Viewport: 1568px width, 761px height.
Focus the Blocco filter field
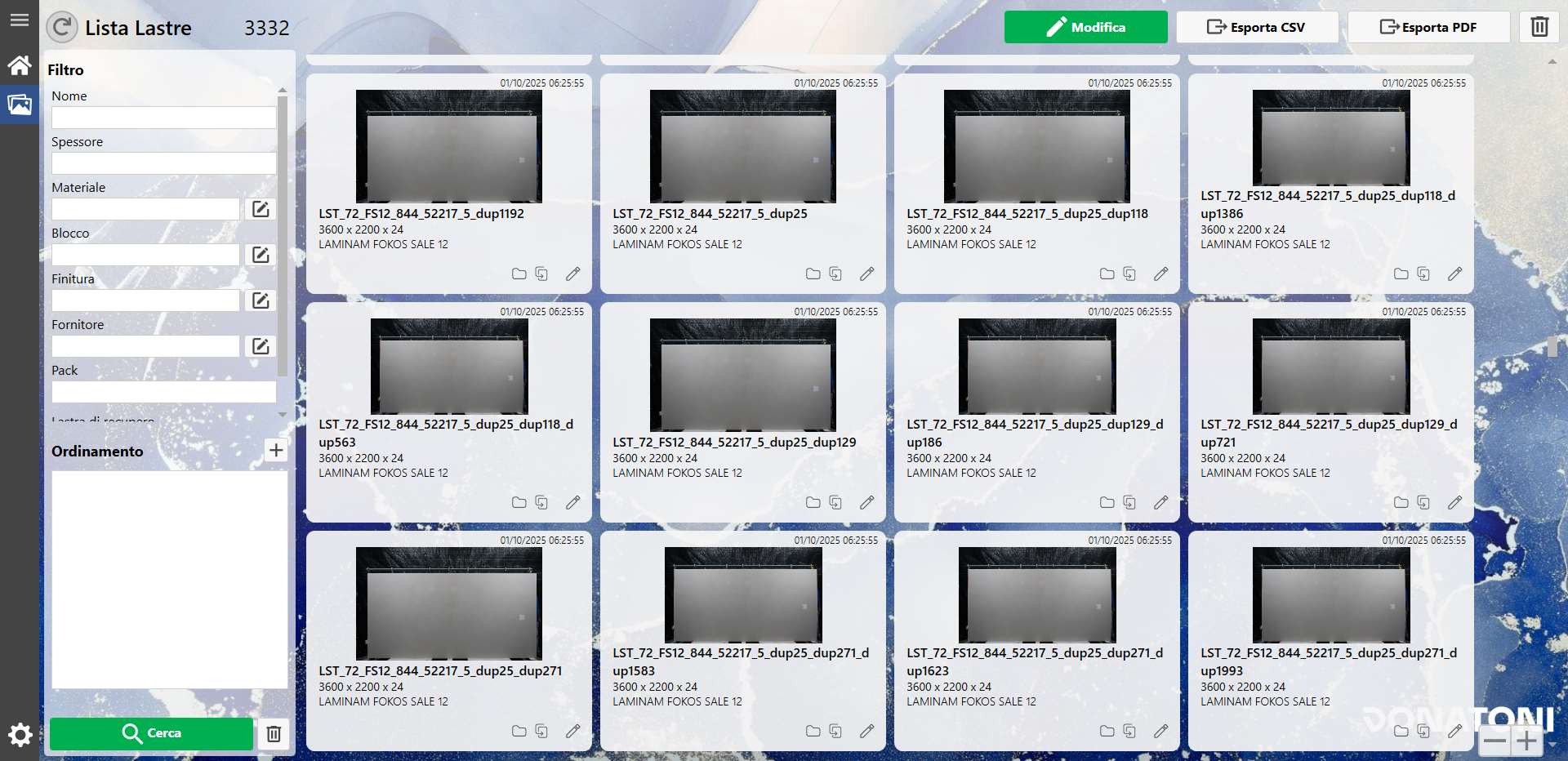[x=145, y=255]
